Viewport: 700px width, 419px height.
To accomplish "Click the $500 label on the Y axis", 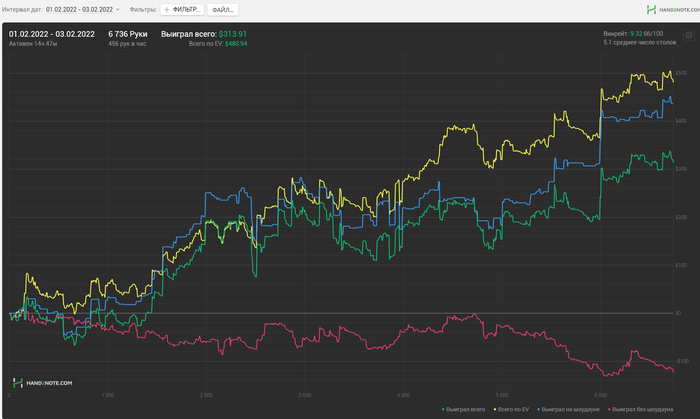I will point(681,73).
